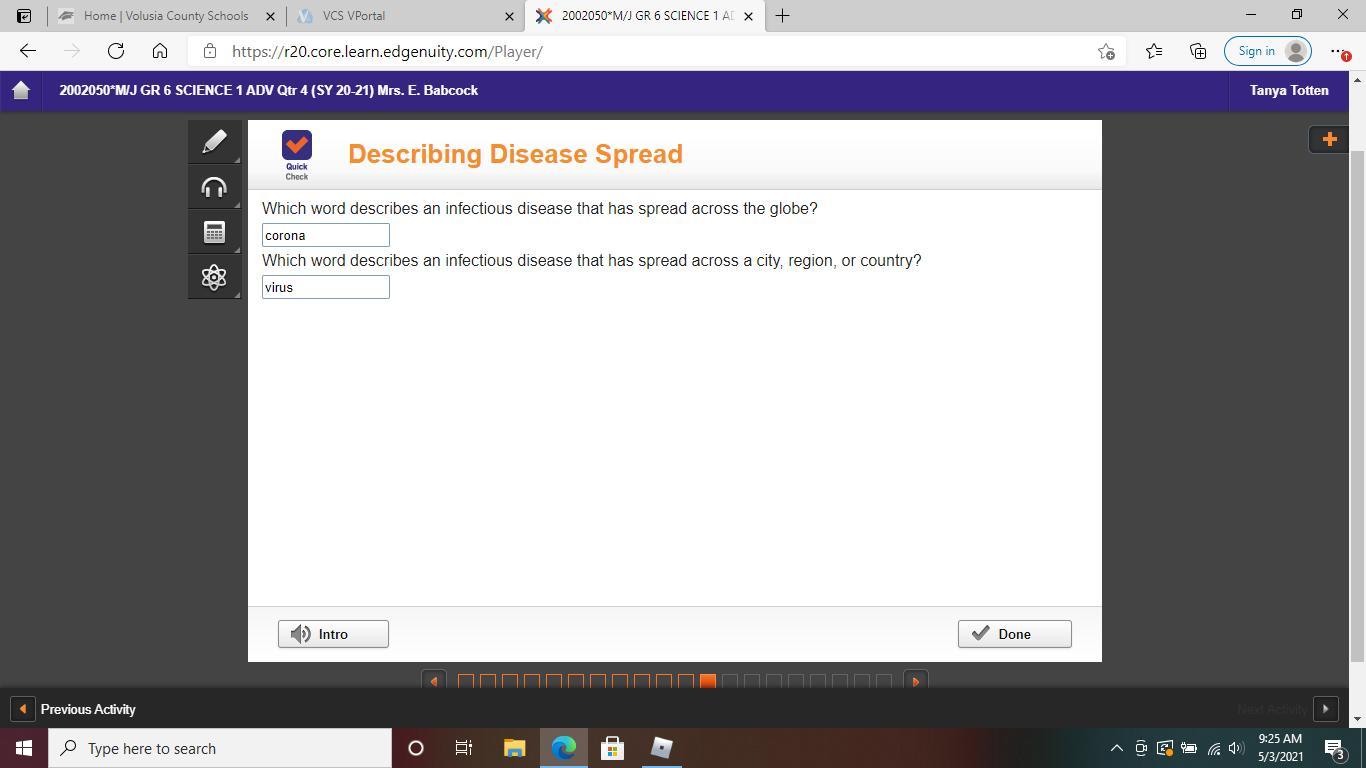Viewport: 1366px width, 768px height.
Task: Show hidden system tray icons
Action: click(1116, 748)
